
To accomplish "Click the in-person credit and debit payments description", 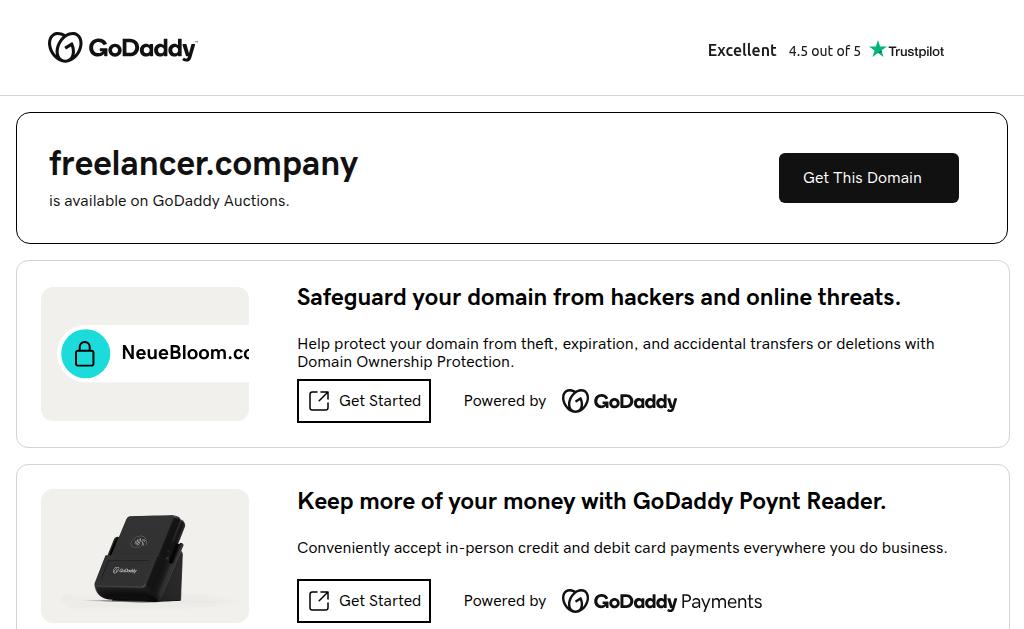I will coord(621,548).
